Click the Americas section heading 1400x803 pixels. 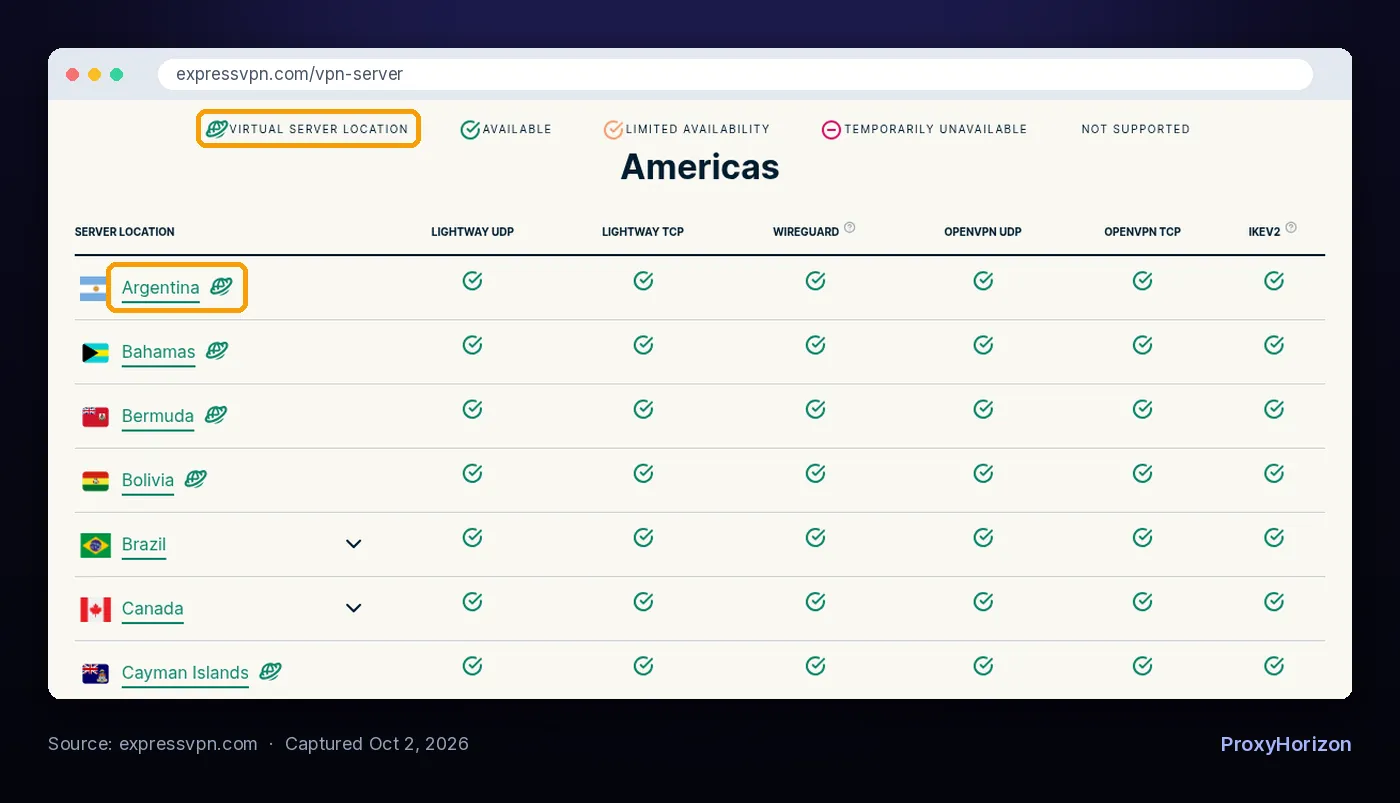700,166
